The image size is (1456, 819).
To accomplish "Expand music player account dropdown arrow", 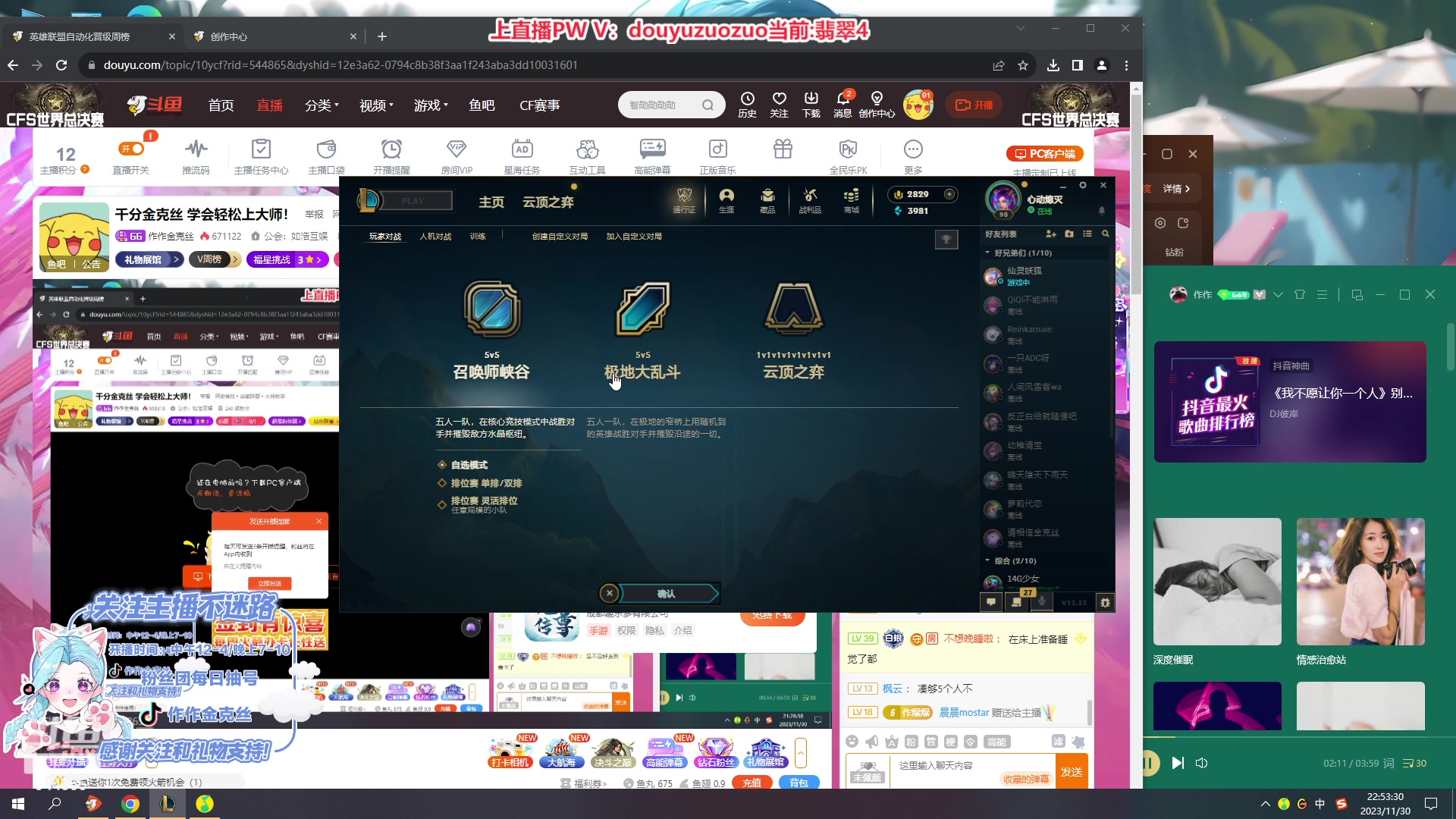I will [1278, 295].
